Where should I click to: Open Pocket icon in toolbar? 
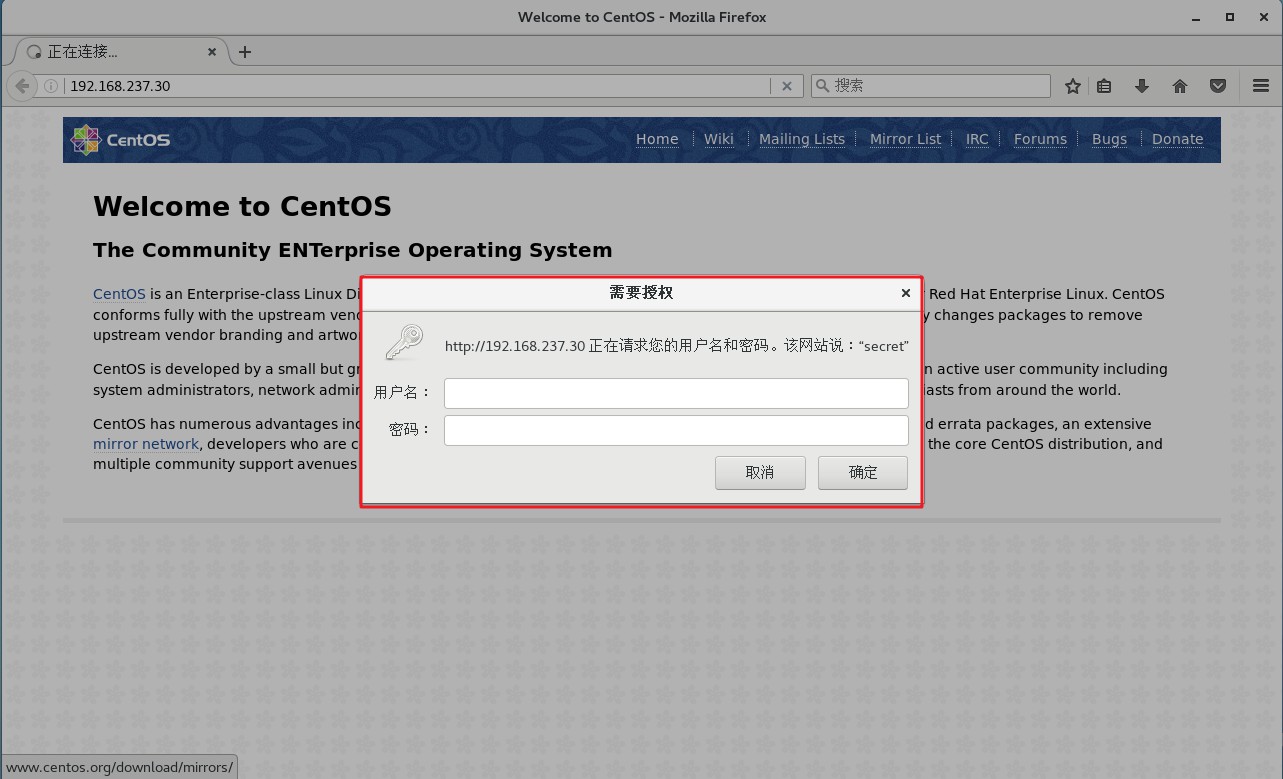pyautogui.click(x=1218, y=86)
